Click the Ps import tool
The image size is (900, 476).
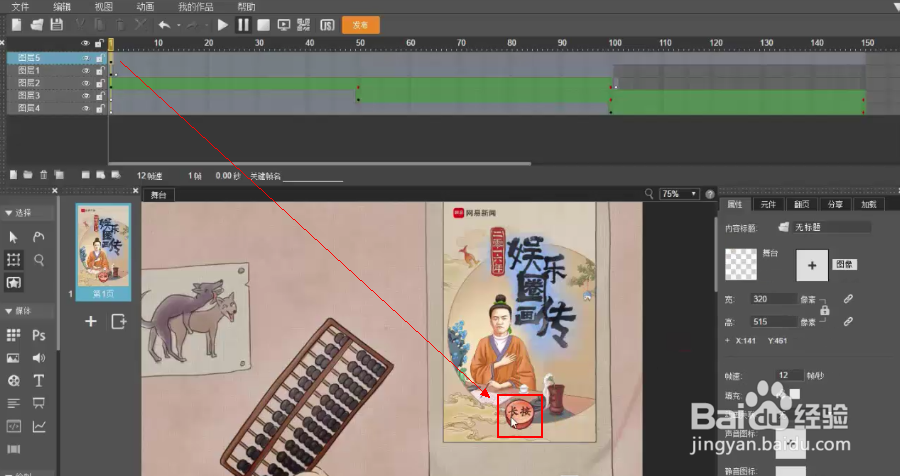[38, 335]
